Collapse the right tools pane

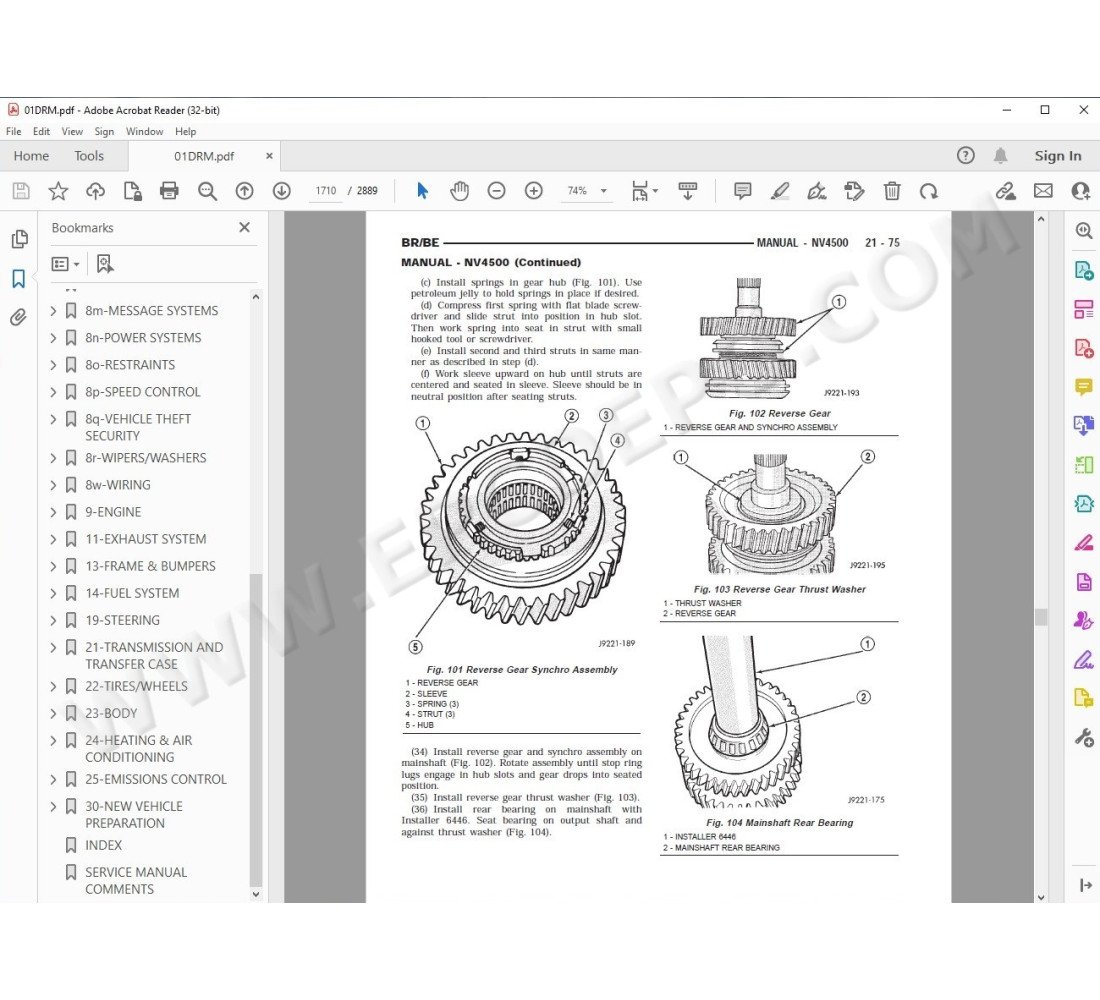point(1085,884)
